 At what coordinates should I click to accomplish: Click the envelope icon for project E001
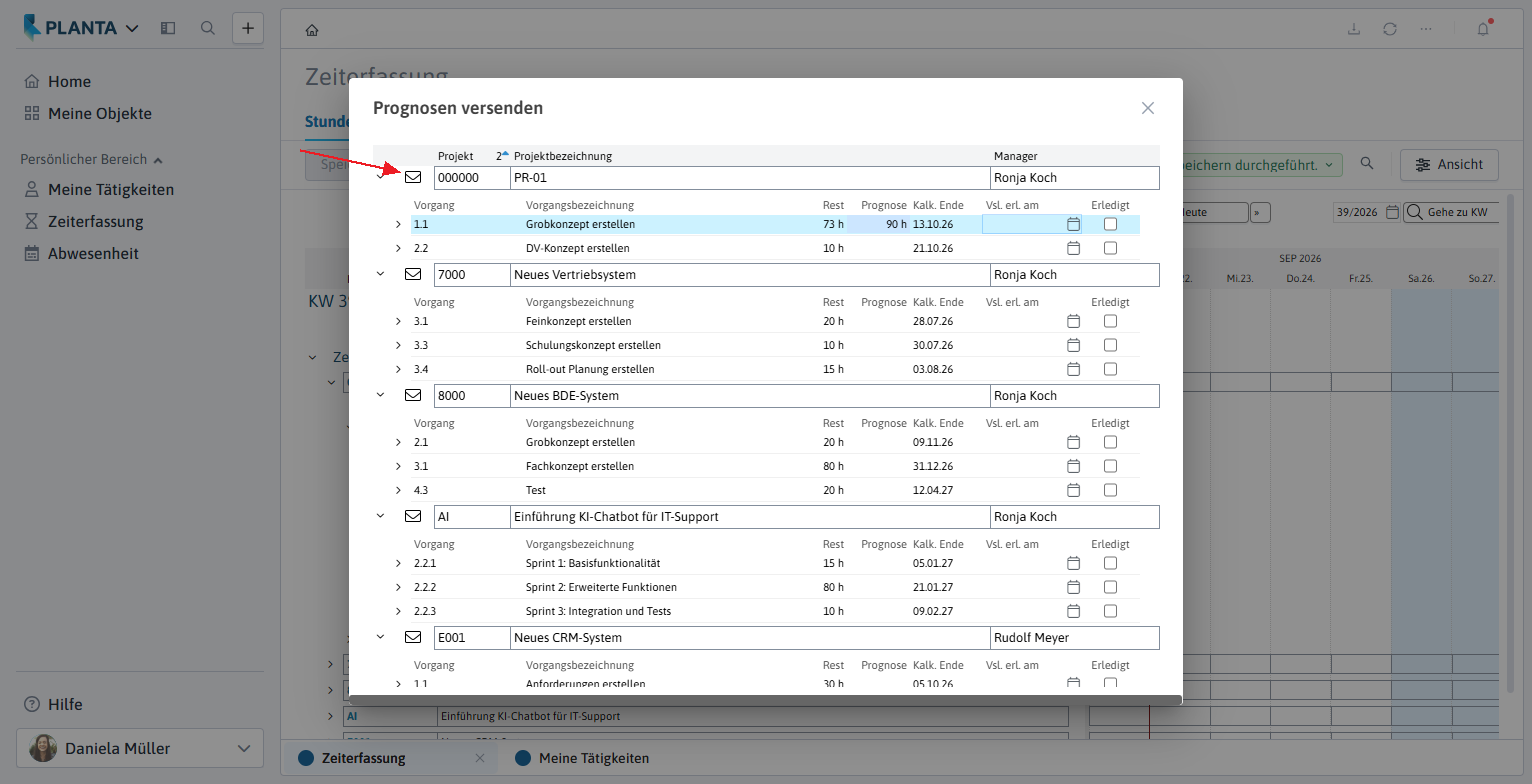[x=413, y=637]
